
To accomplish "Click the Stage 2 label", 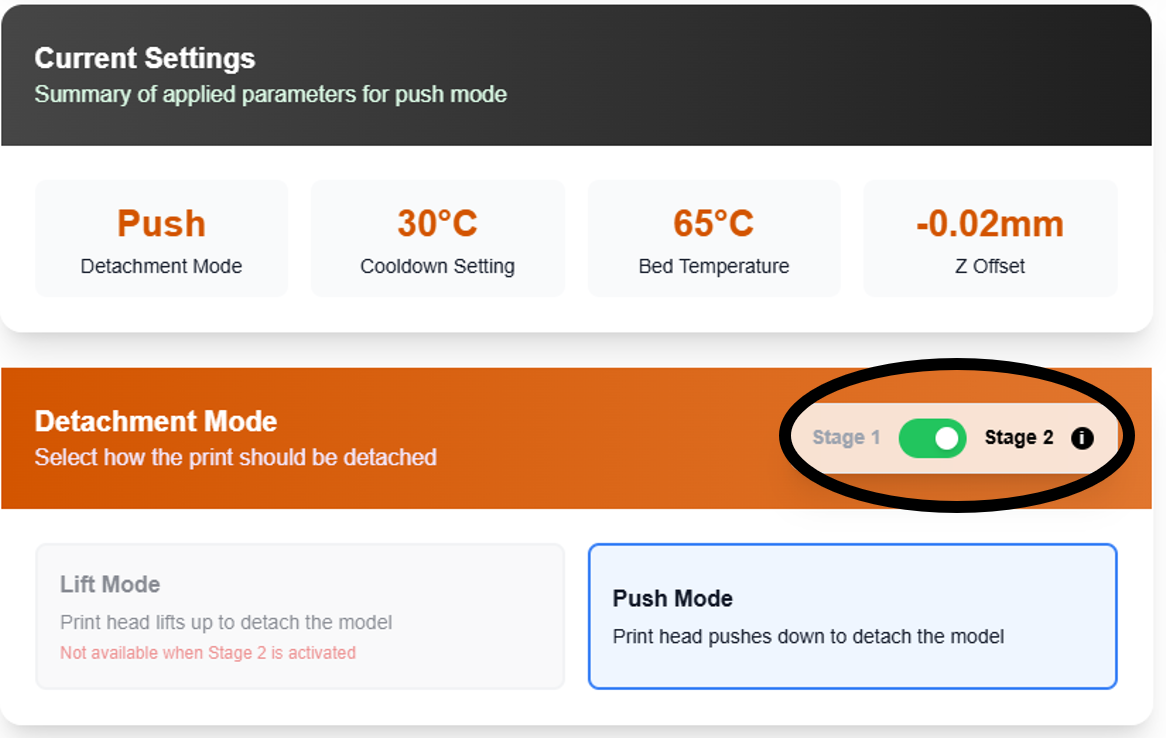I will point(1020,438).
